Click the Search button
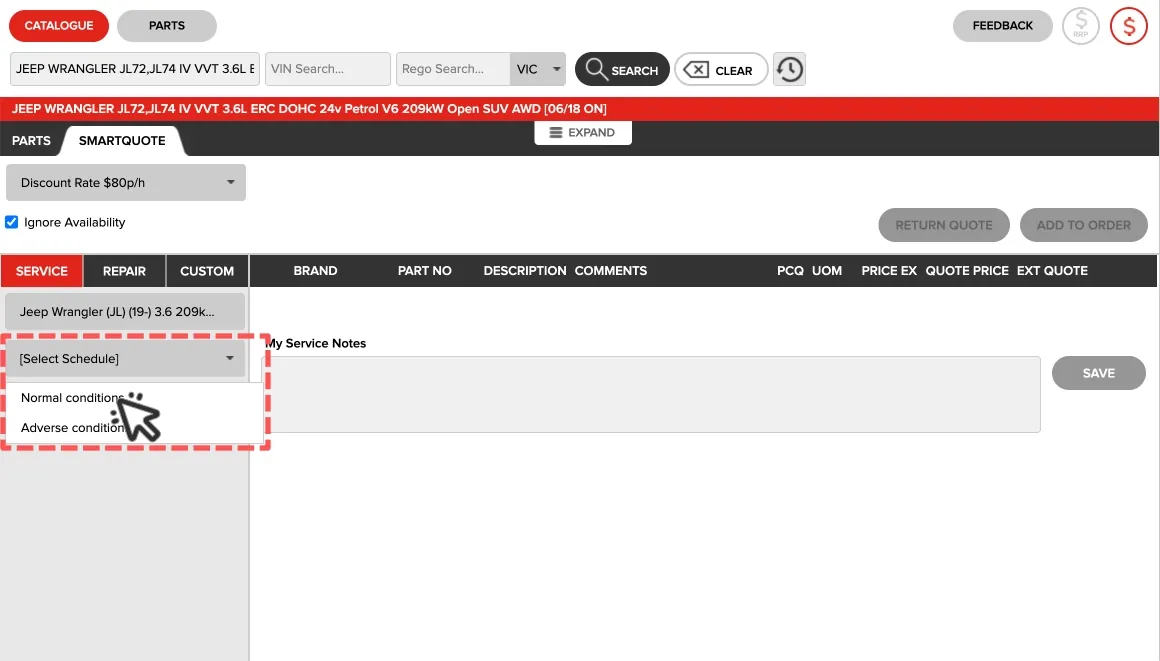The height and width of the screenshot is (661, 1160). pos(622,69)
